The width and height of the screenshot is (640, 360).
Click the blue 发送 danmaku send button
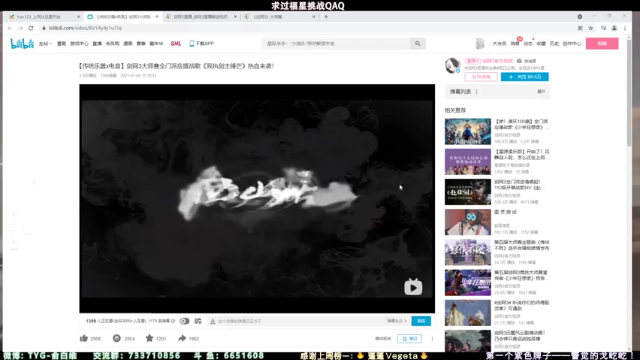421,321
